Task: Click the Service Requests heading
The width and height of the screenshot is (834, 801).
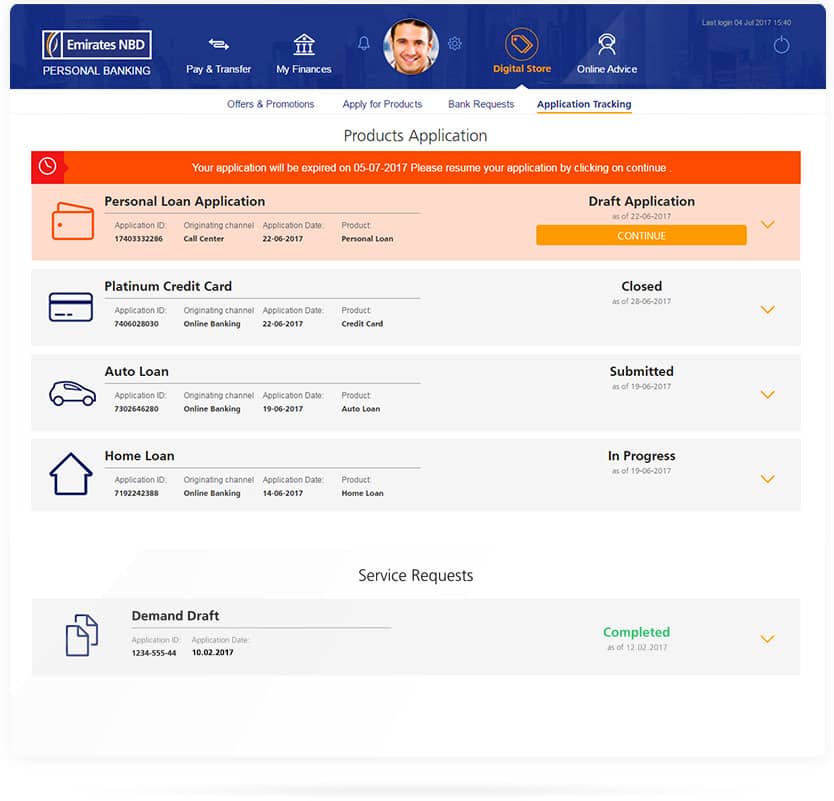Action: coord(415,575)
